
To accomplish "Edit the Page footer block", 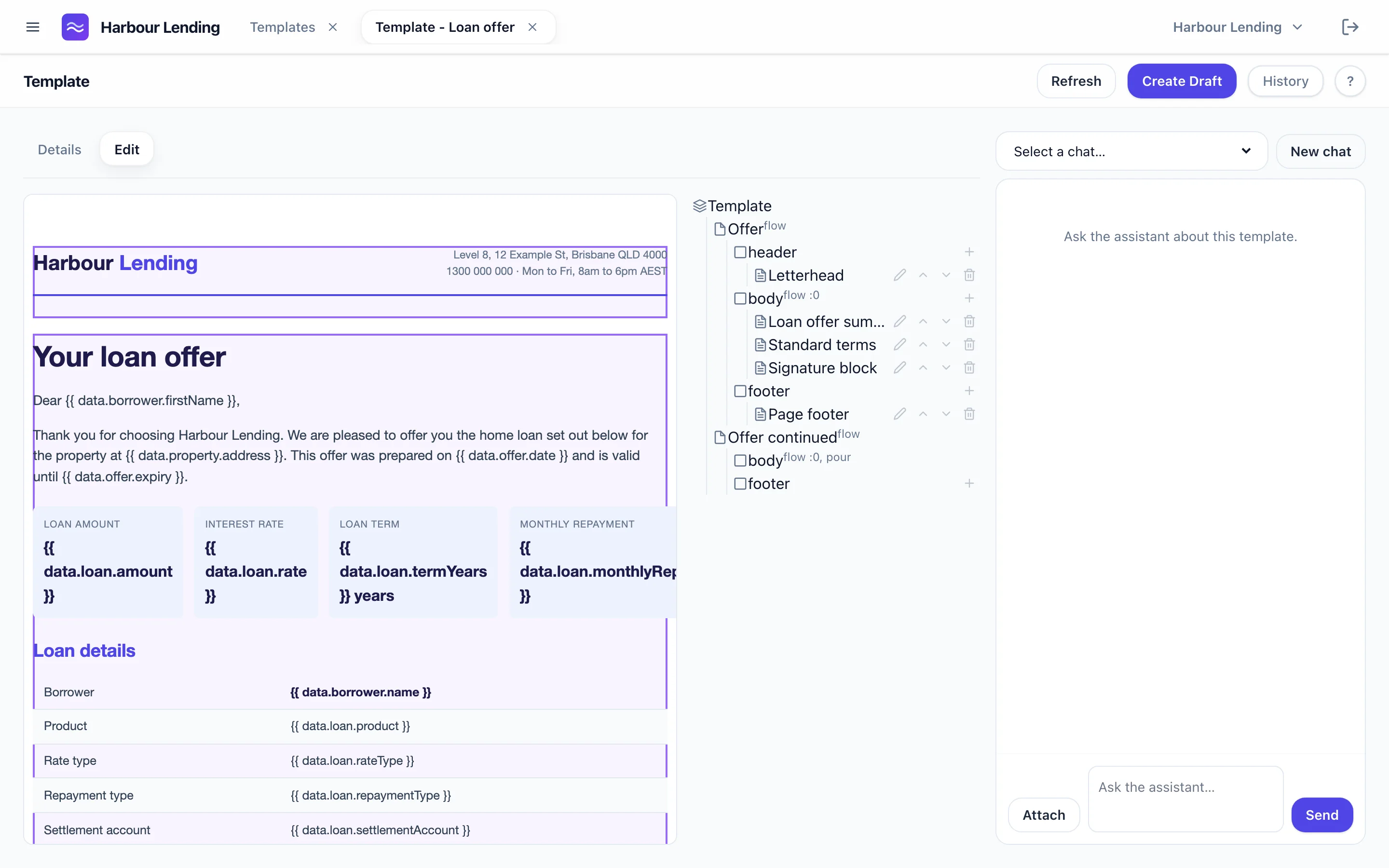I will (x=899, y=414).
